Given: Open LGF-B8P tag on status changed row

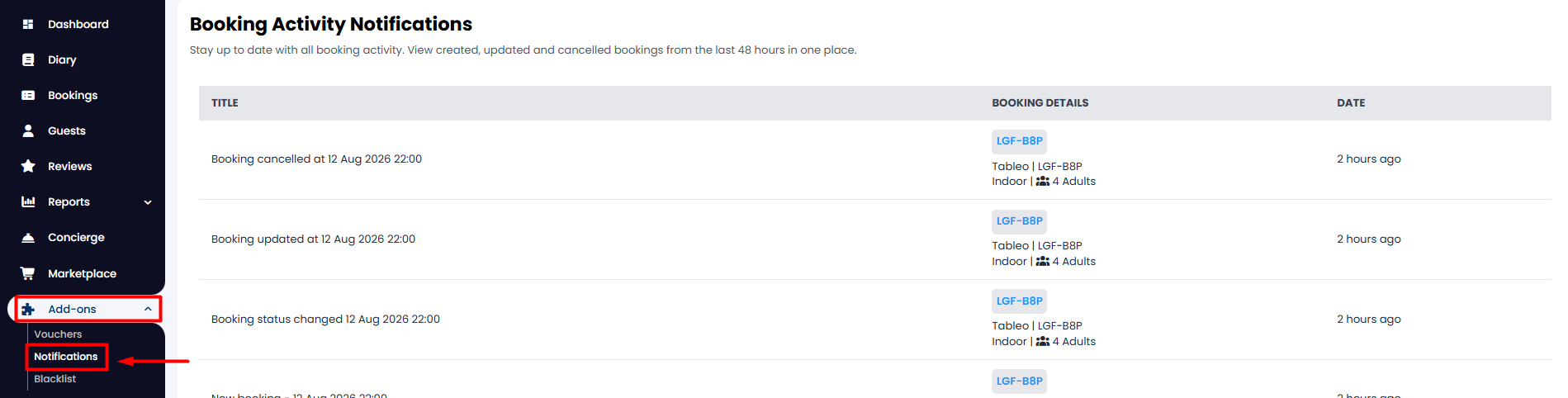Looking at the screenshot, I should point(1019,301).
